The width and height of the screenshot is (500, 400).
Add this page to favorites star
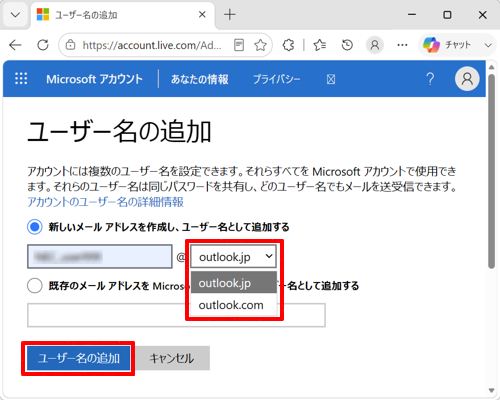260,45
